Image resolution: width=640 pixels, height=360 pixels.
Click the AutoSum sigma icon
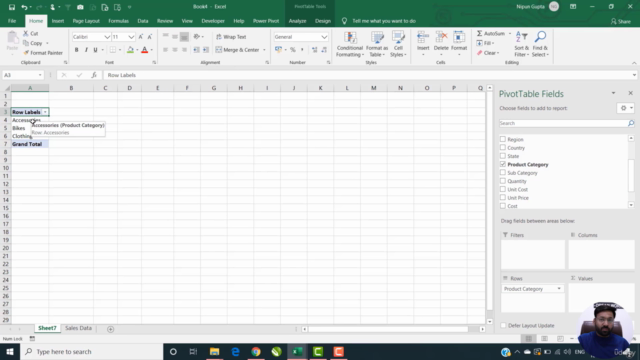tap(480, 33)
